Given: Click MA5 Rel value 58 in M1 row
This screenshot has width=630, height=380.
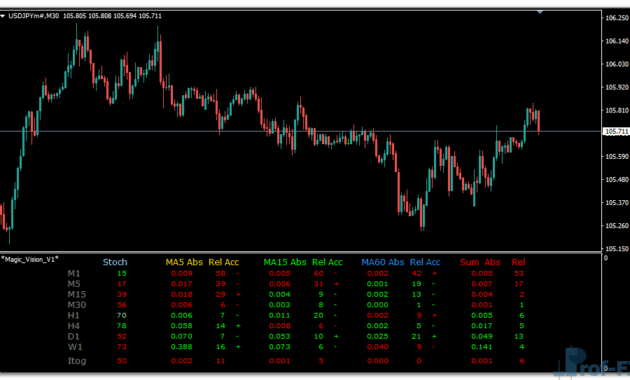Looking at the screenshot, I should 221,274.
